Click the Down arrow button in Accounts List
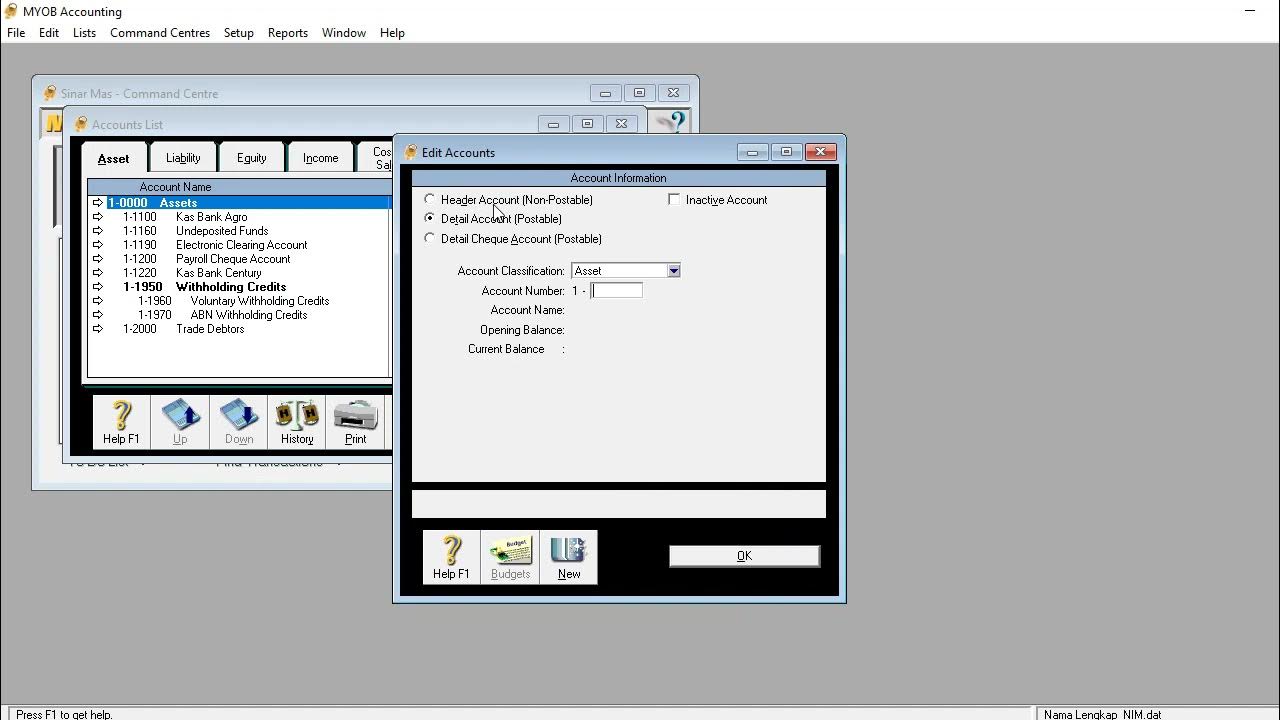Viewport: 1280px width, 720px height. click(239, 421)
